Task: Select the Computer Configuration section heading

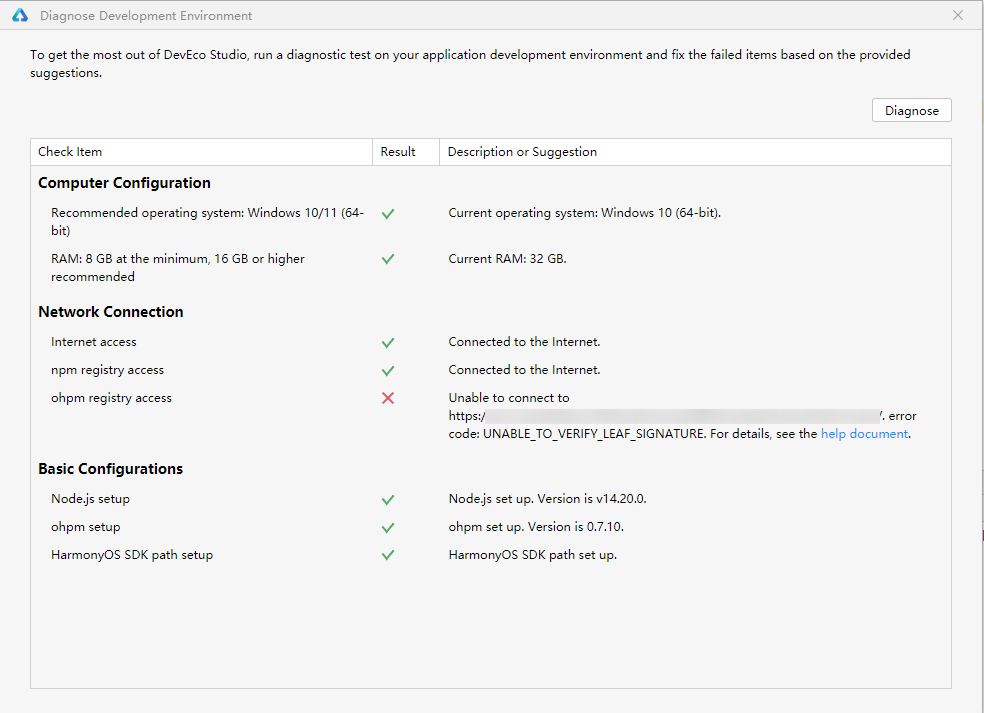Action: point(124,183)
